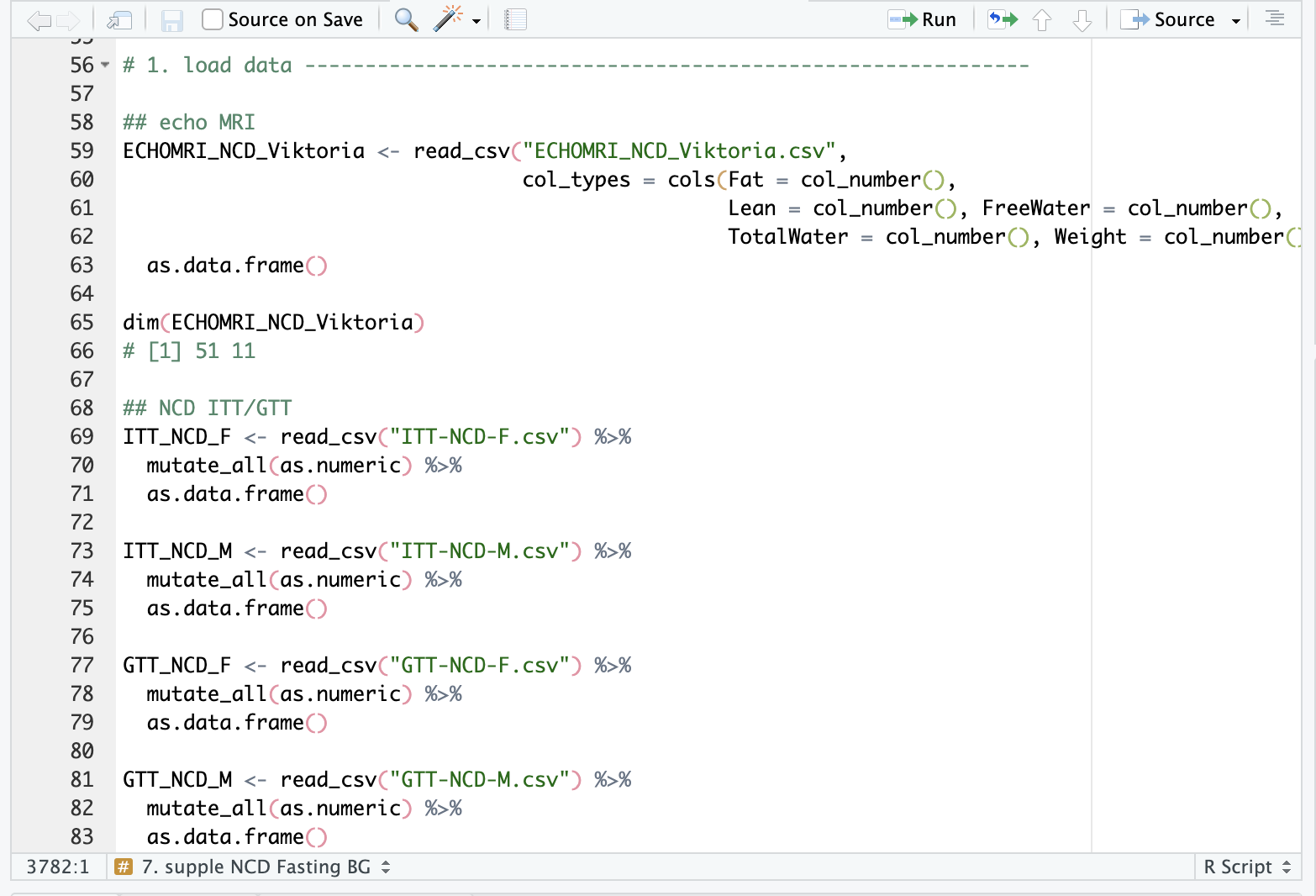Open the R Script file type selector
Viewport: 1316px width, 896px height.
(1246, 867)
